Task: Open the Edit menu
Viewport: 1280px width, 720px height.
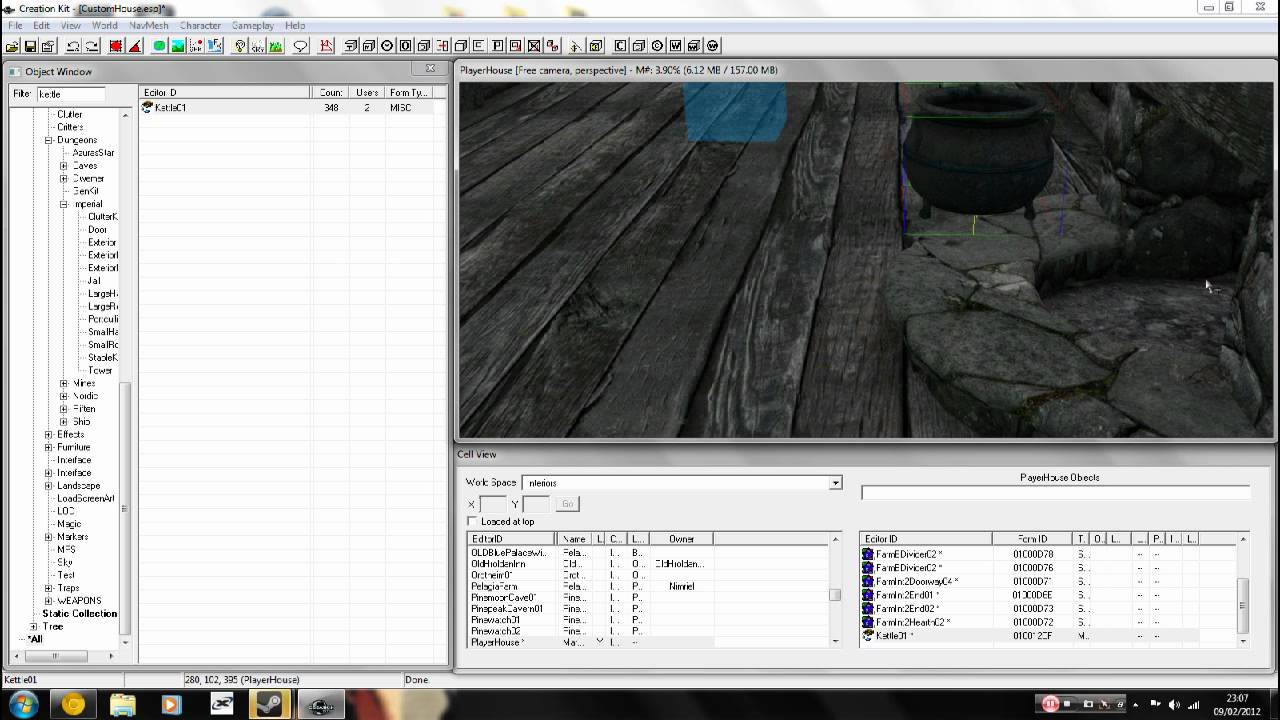Action: click(x=41, y=25)
